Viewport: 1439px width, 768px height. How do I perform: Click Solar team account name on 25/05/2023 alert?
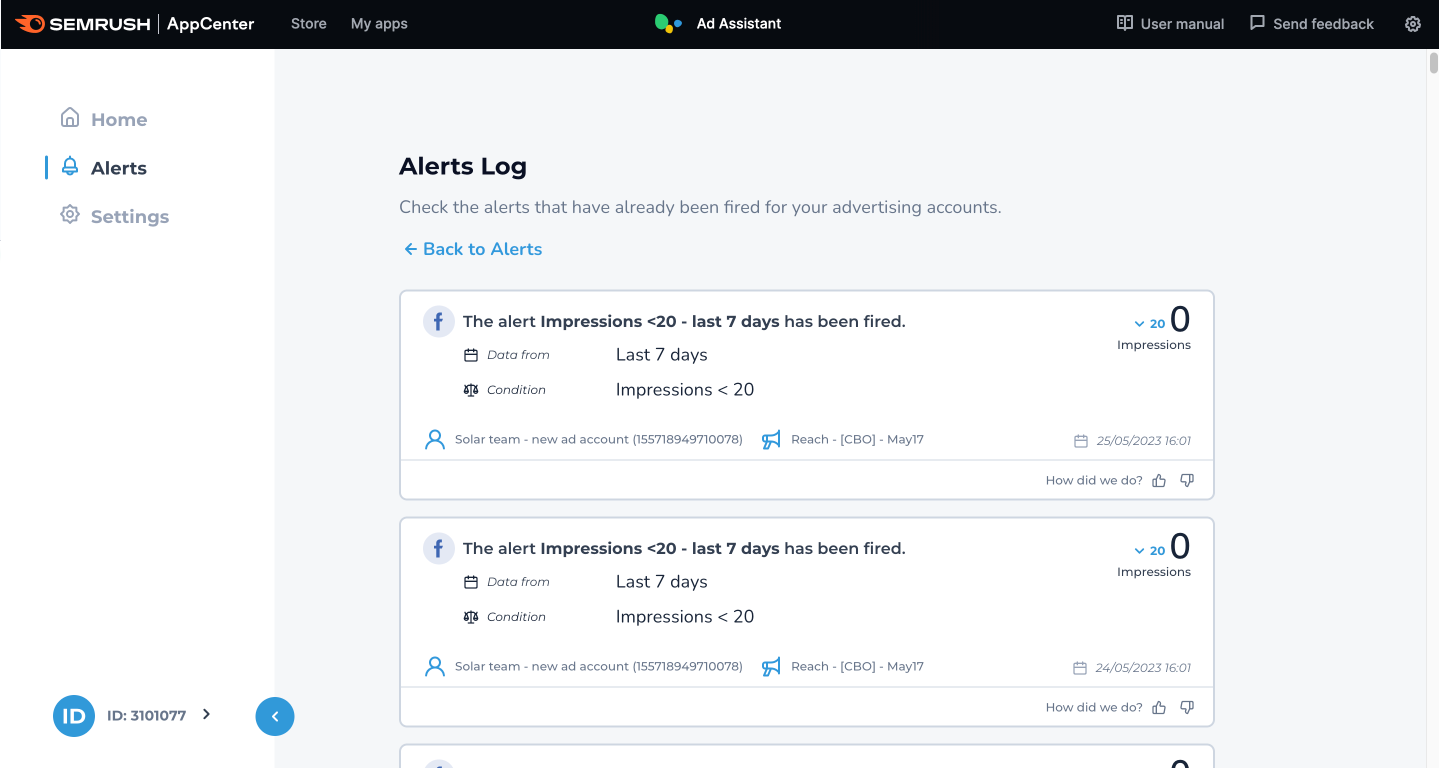(x=599, y=440)
